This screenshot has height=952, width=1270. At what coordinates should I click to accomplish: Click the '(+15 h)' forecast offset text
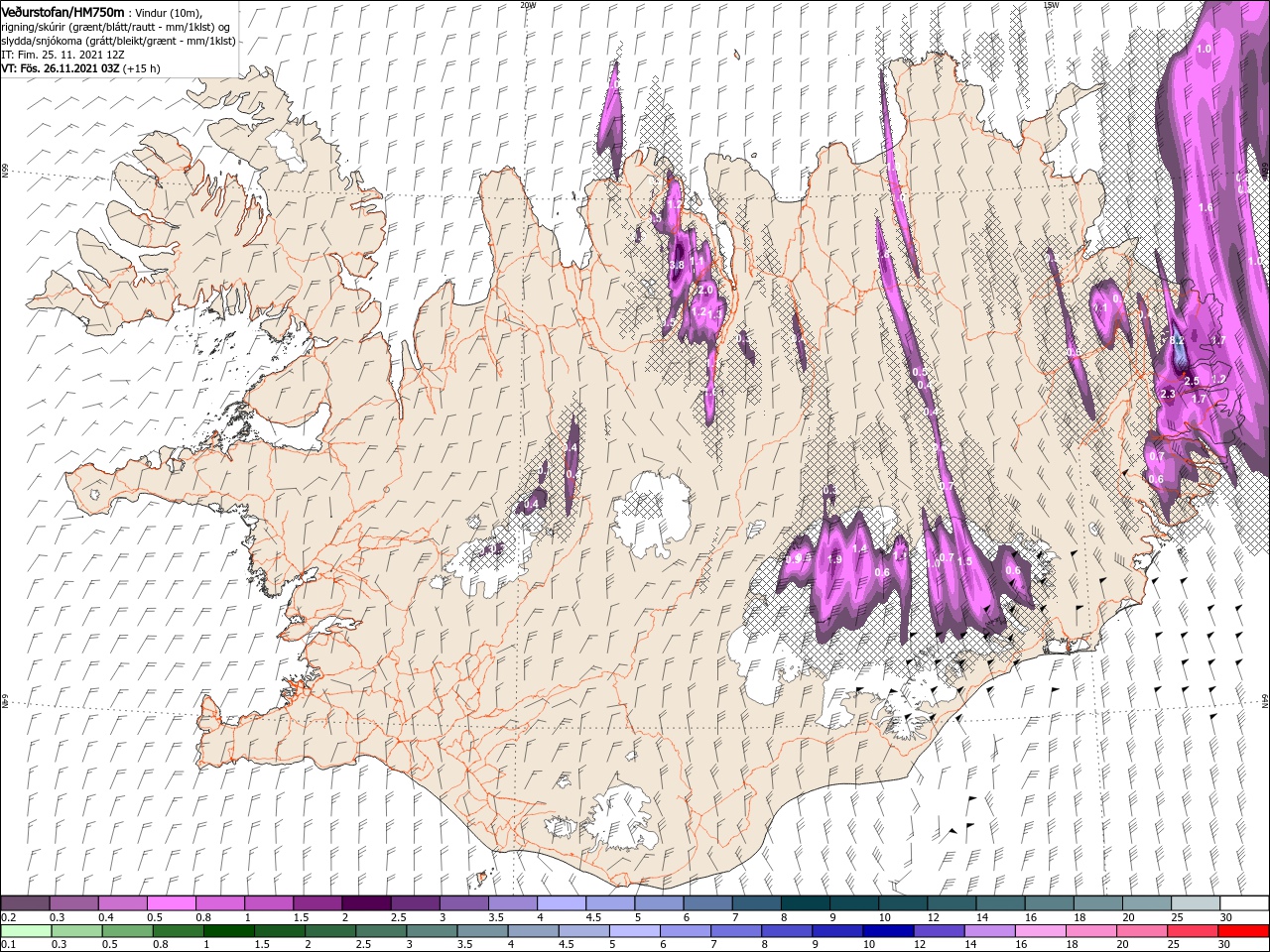(x=142, y=68)
